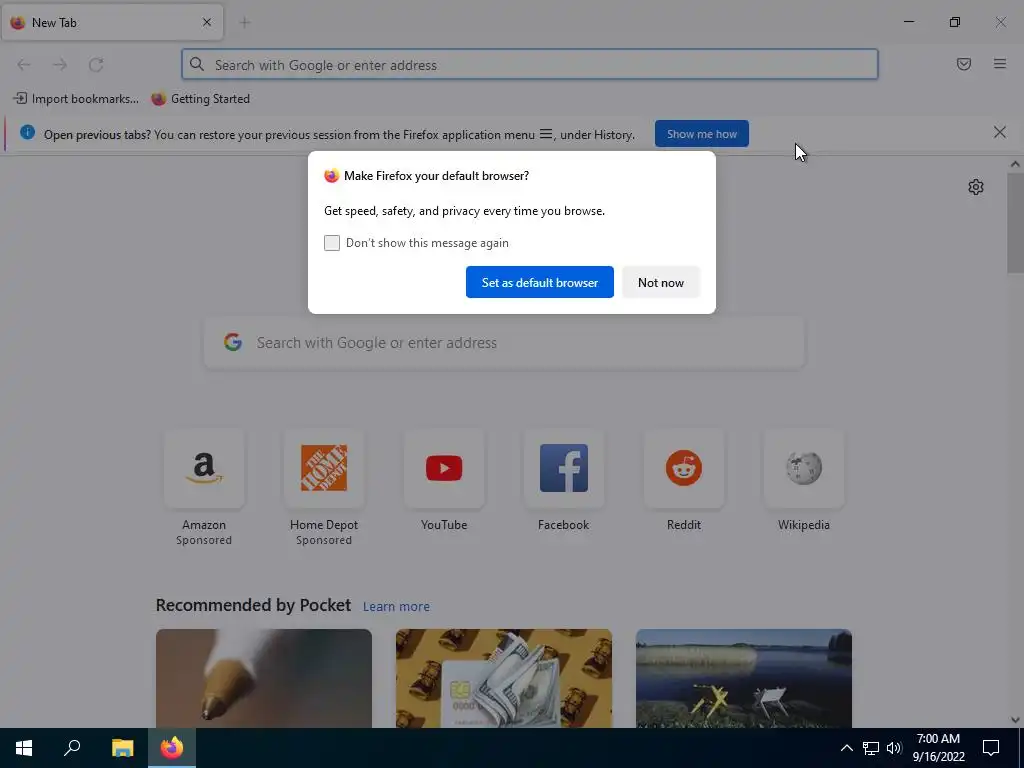Open File Explorer from taskbar
This screenshot has height=768, width=1024.
122,748
